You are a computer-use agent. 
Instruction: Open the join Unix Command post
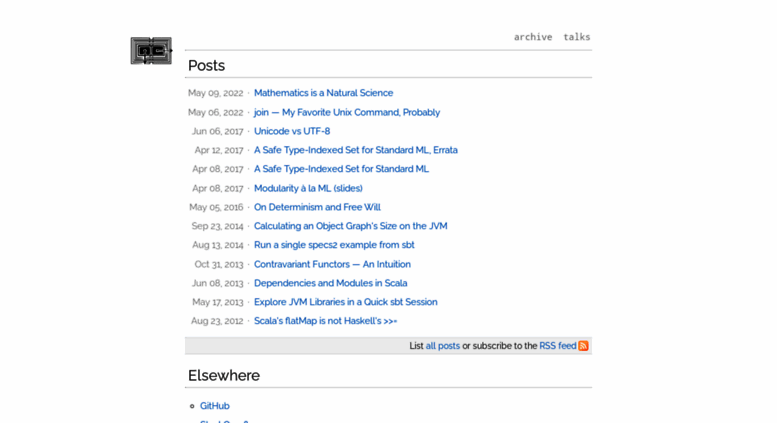pyautogui.click(x=347, y=112)
